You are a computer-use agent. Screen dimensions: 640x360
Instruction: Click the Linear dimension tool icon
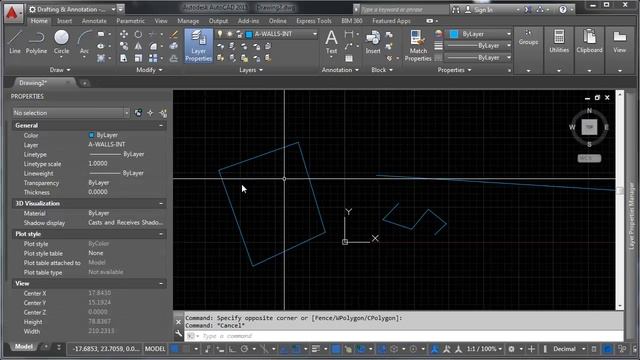[349, 34]
